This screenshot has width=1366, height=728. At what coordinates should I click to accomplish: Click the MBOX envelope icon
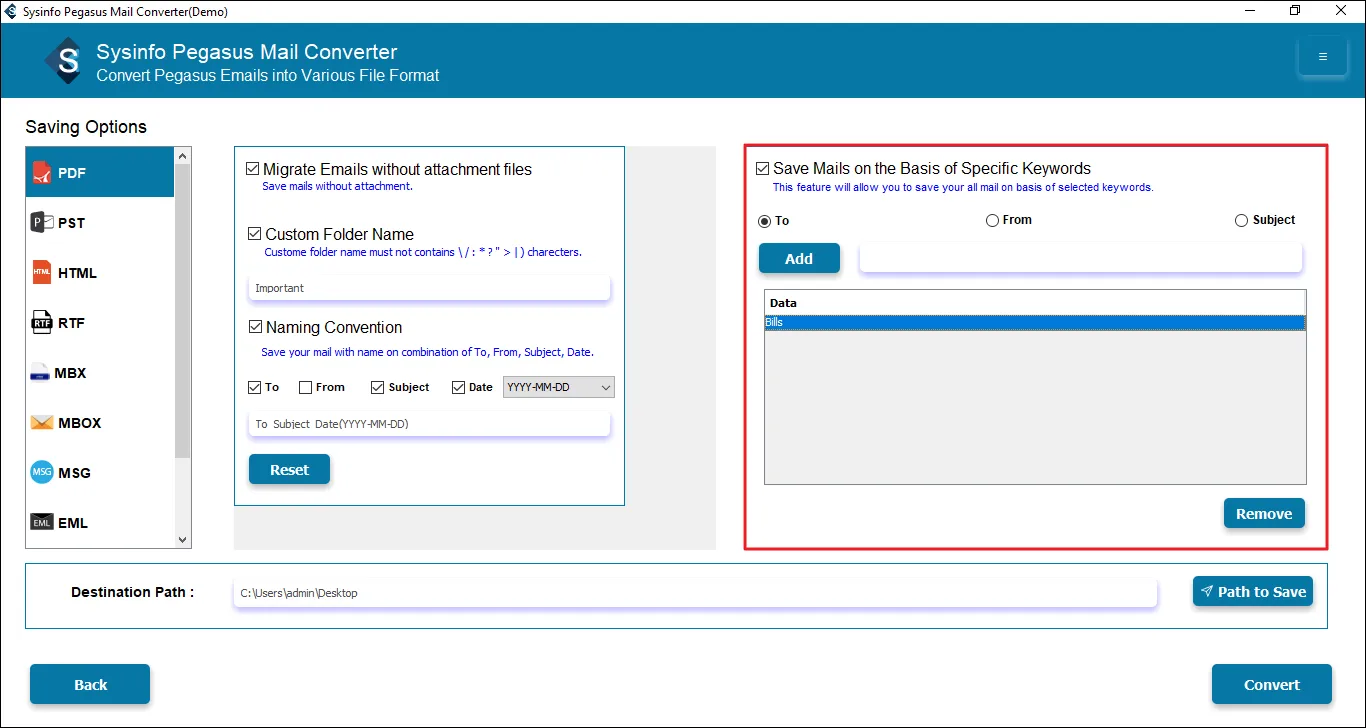[x=42, y=423]
